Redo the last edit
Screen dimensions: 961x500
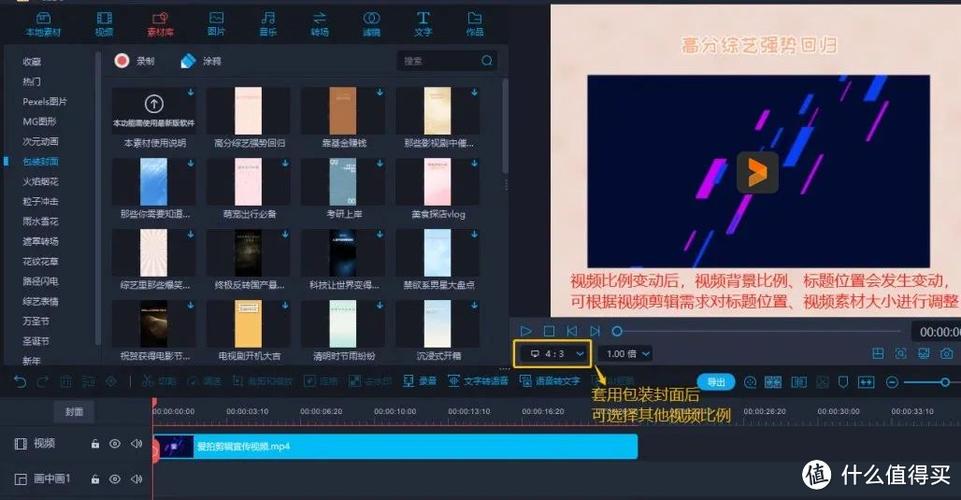pos(42,382)
